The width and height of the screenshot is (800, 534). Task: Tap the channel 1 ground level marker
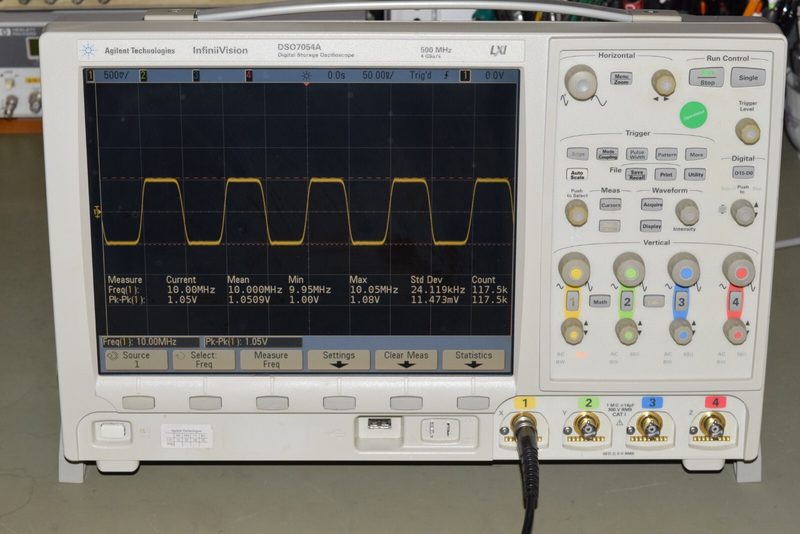coord(97,211)
